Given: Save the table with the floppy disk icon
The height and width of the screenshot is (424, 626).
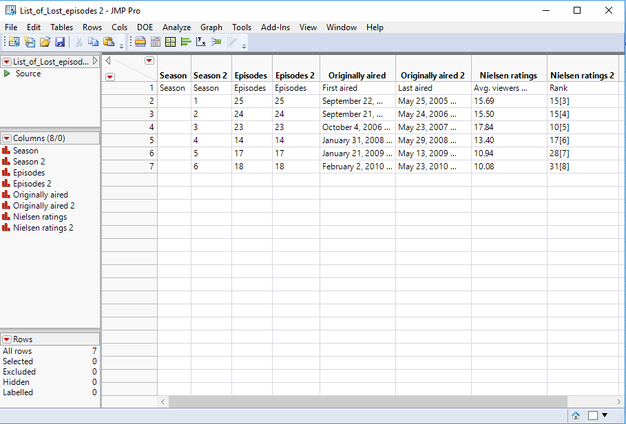Looking at the screenshot, I should 60,42.
